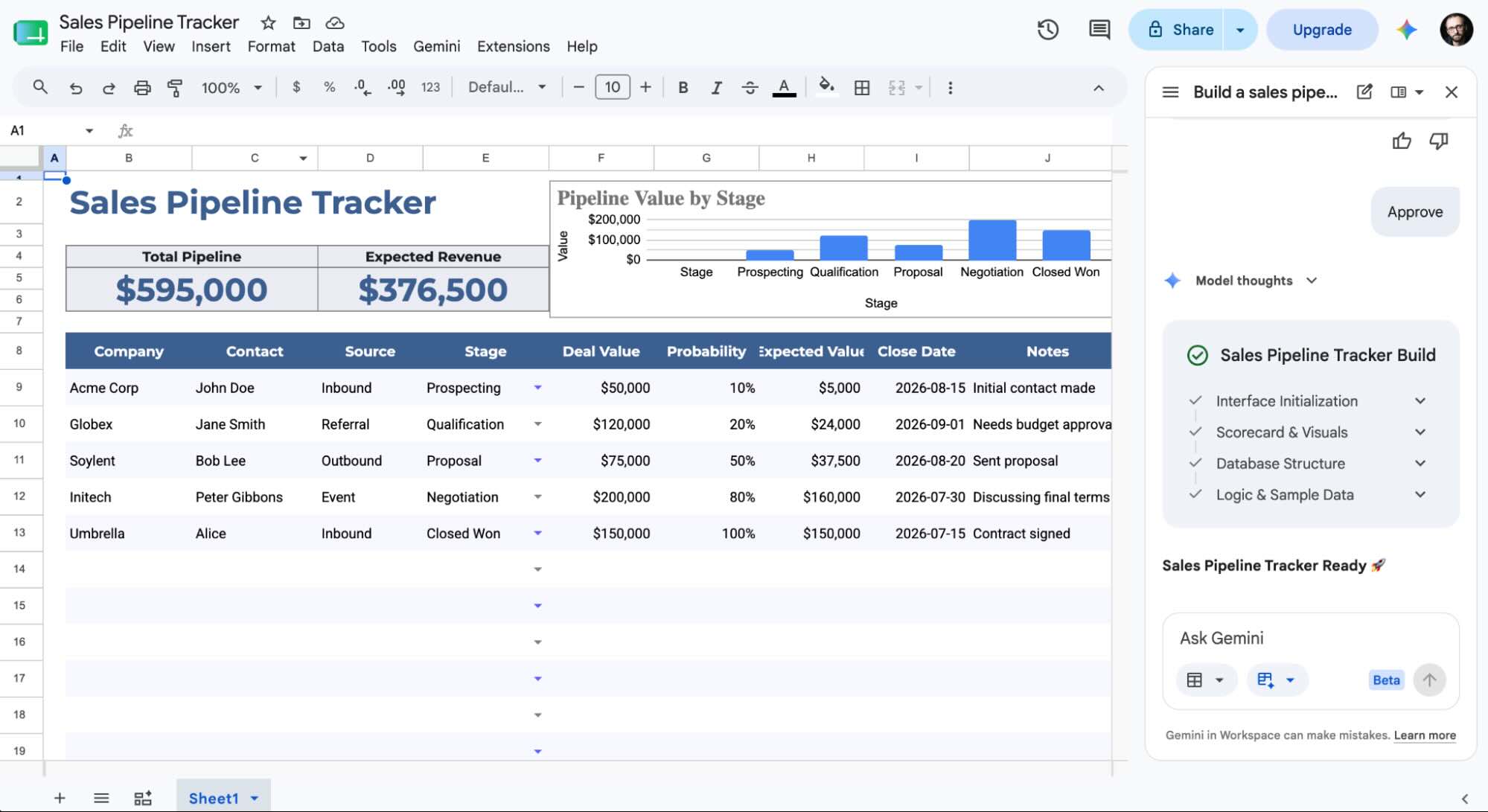The width and height of the screenshot is (1488, 812).
Task: Open the Format menu
Action: [271, 46]
